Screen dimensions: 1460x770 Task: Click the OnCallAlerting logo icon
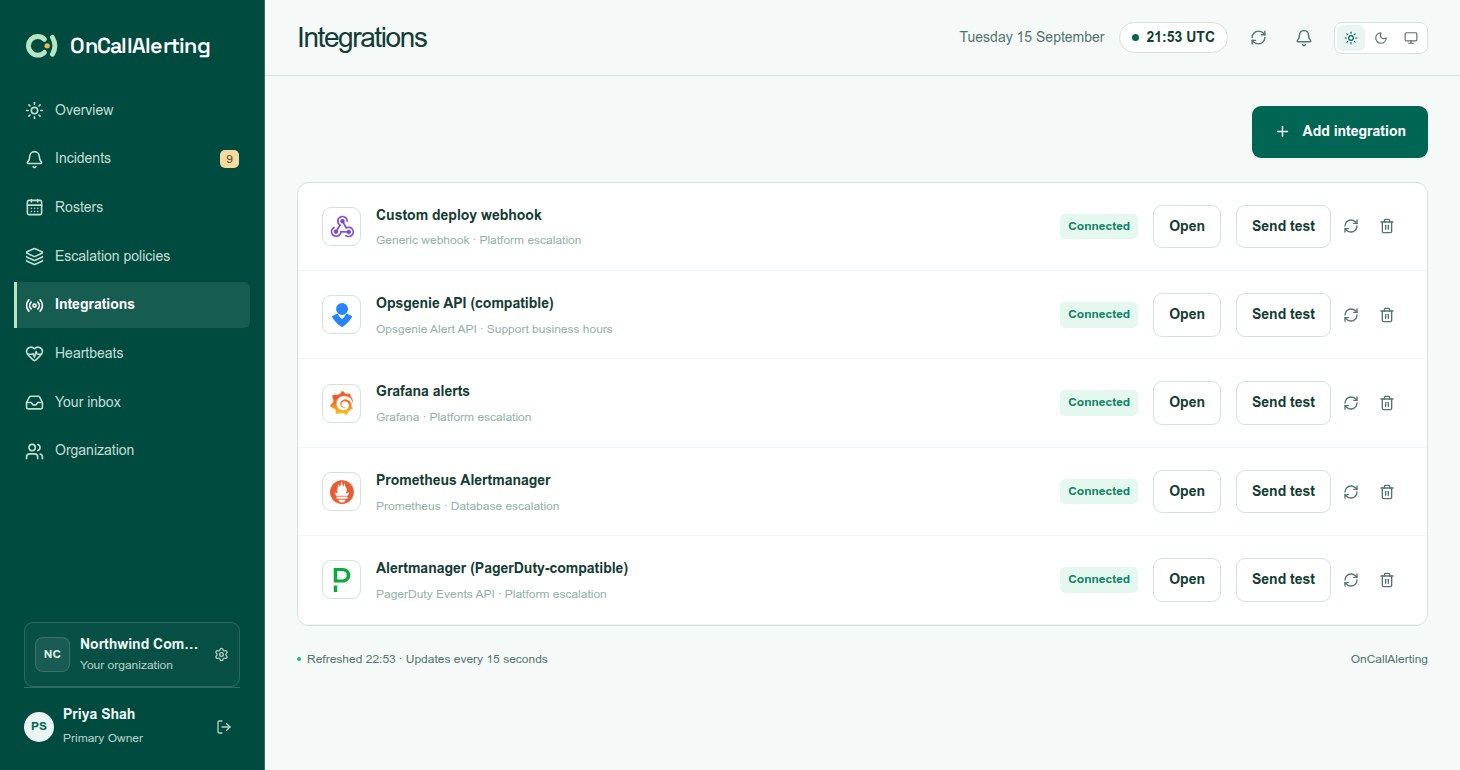click(x=41, y=46)
